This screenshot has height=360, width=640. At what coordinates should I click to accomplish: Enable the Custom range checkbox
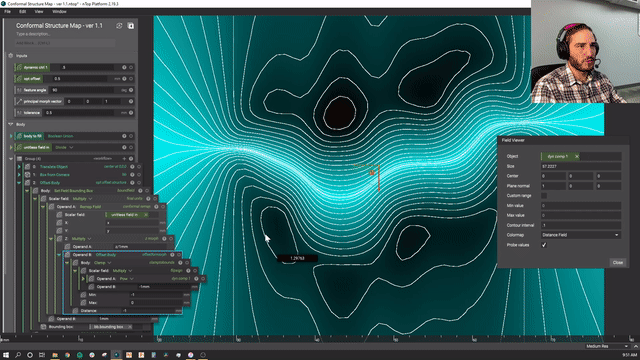544,196
